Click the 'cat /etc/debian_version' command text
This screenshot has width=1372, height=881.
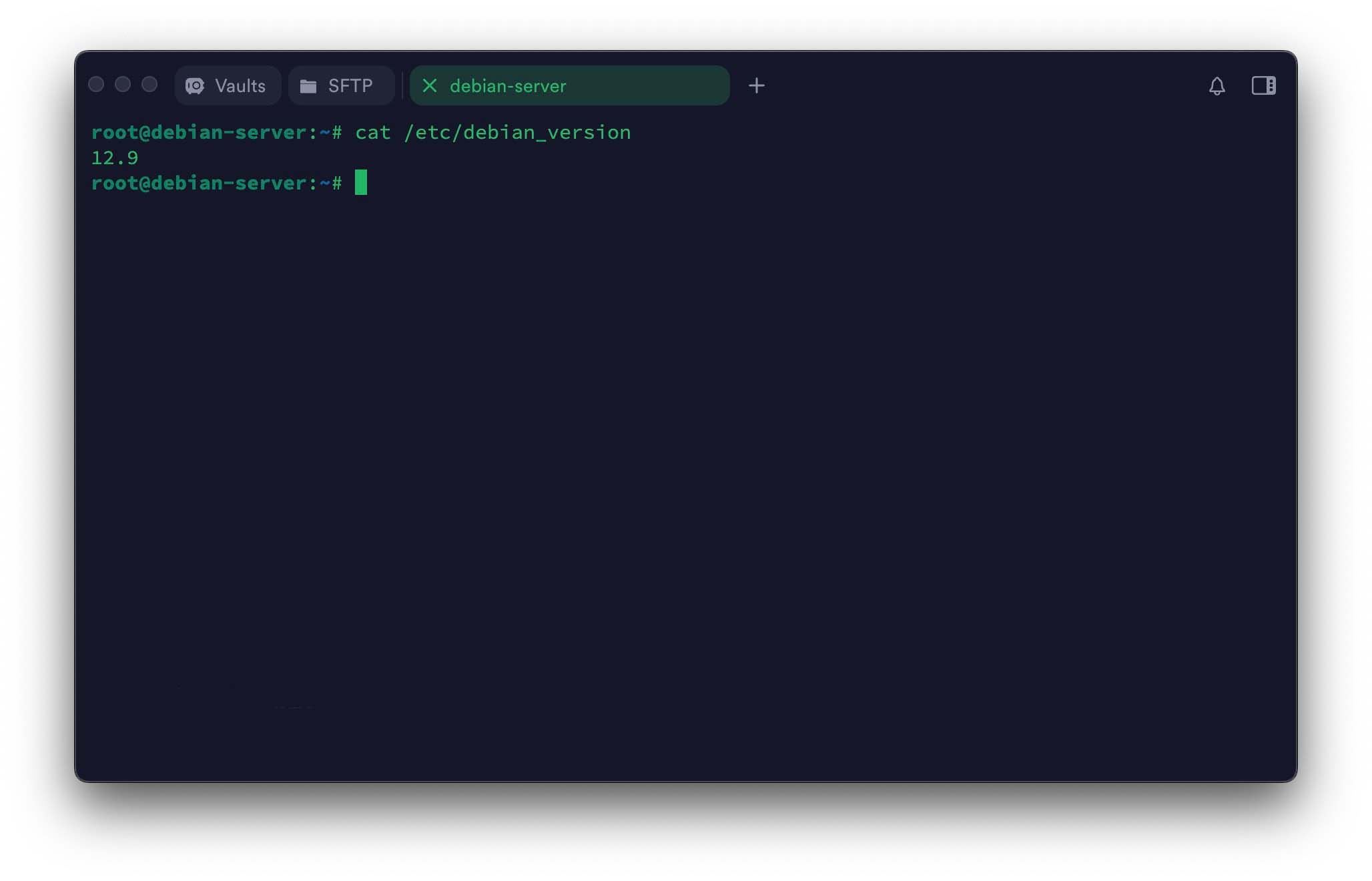493,133
